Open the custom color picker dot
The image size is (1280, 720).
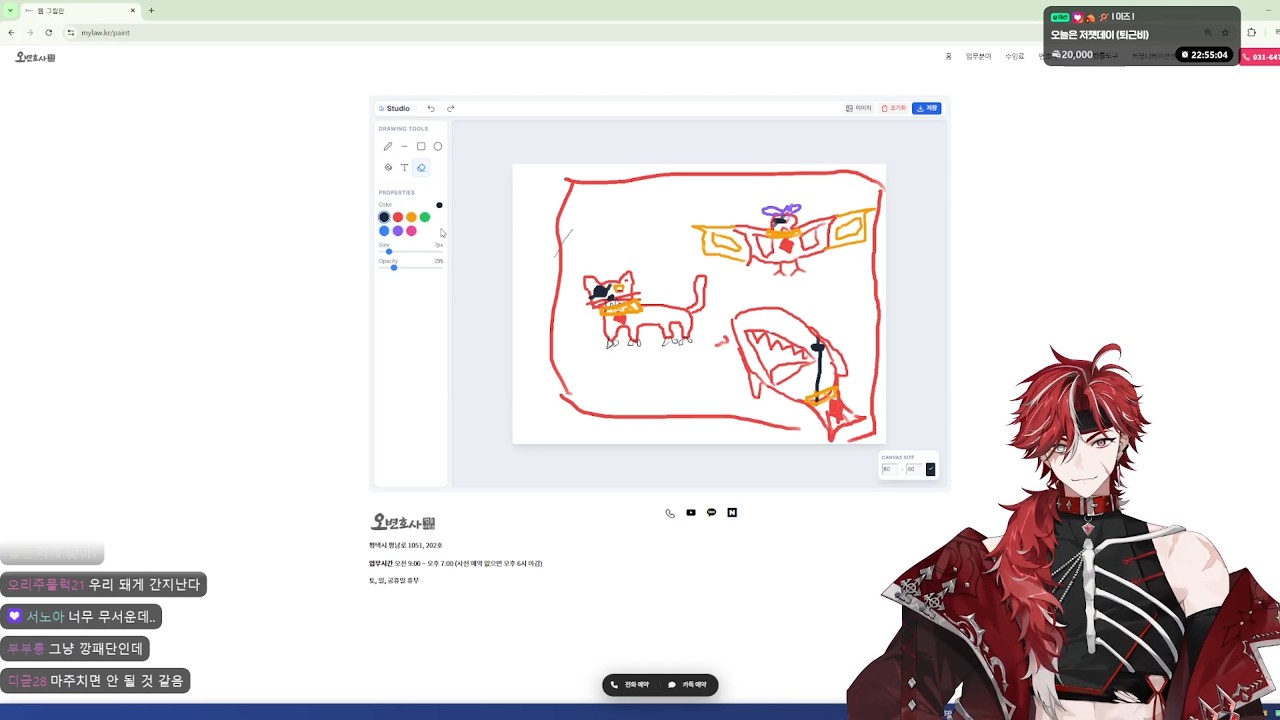tap(439, 205)
